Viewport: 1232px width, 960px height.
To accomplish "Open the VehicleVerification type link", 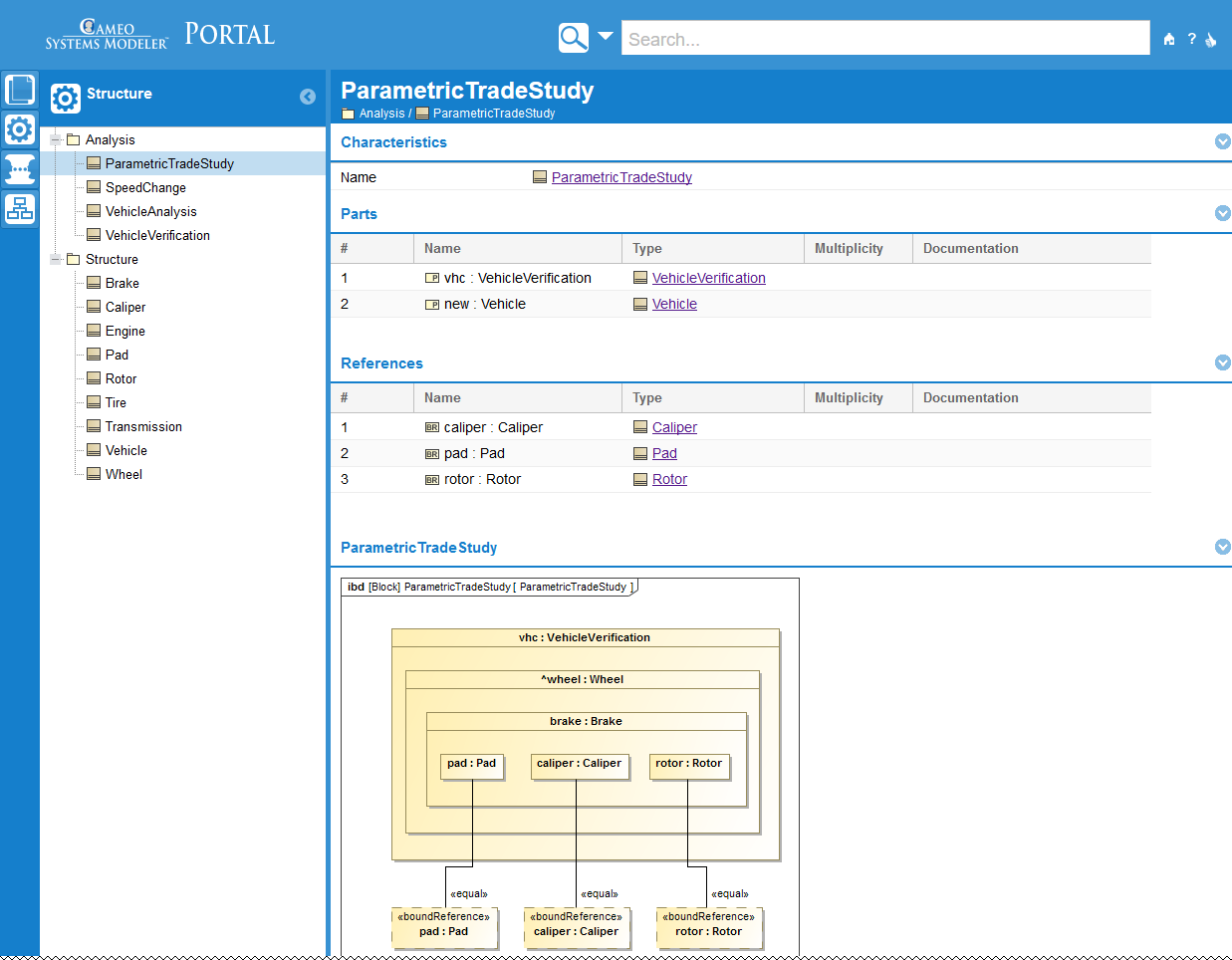I will (708, 279).
